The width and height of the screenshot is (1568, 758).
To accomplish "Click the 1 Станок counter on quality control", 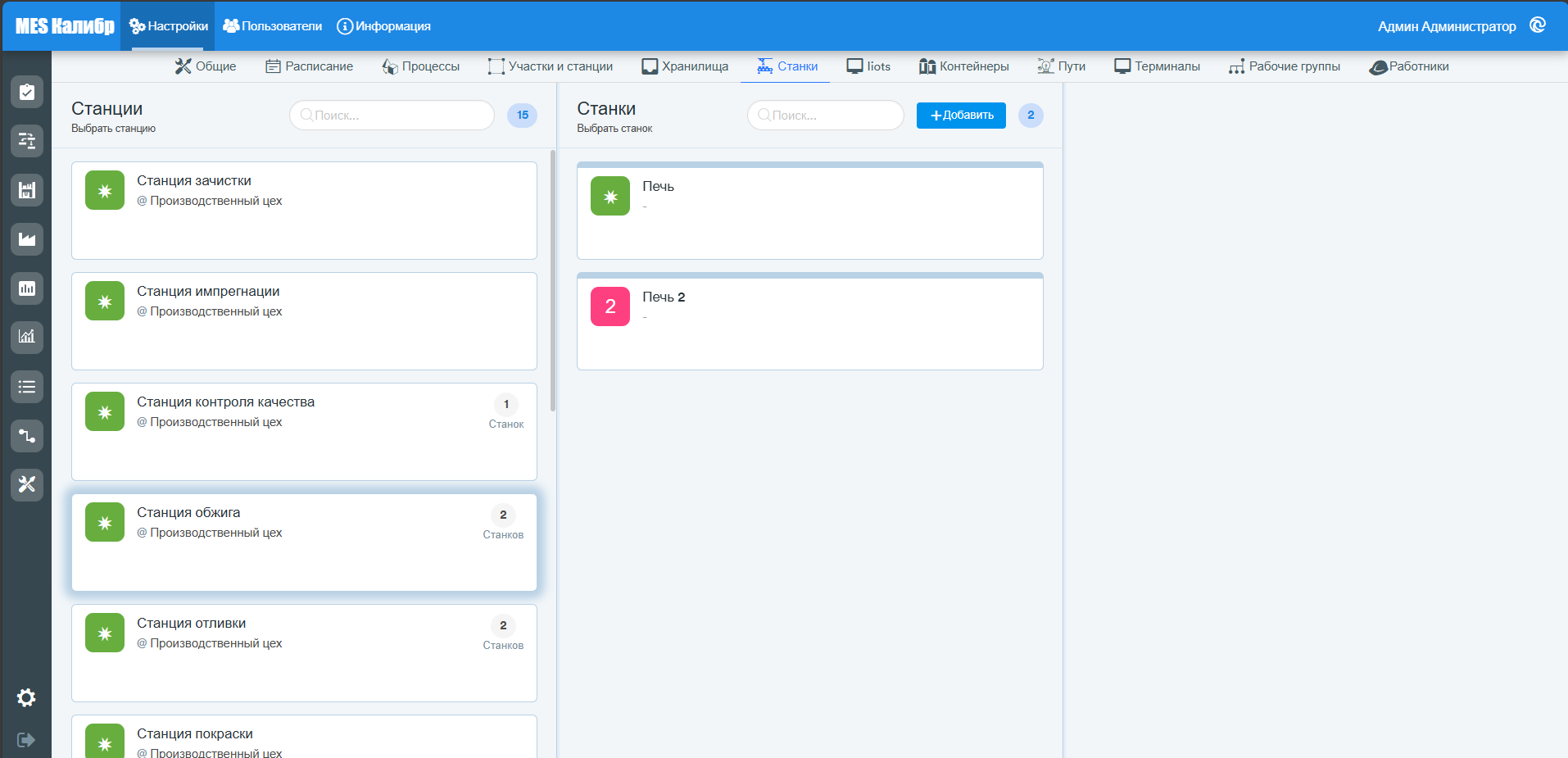I will [x=506, y=412].
